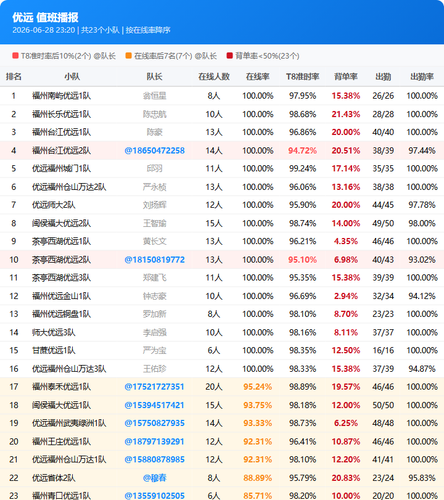Click the T8准时率 column header
This screenshot has width=444, height=500.
(x=303, y=77)
